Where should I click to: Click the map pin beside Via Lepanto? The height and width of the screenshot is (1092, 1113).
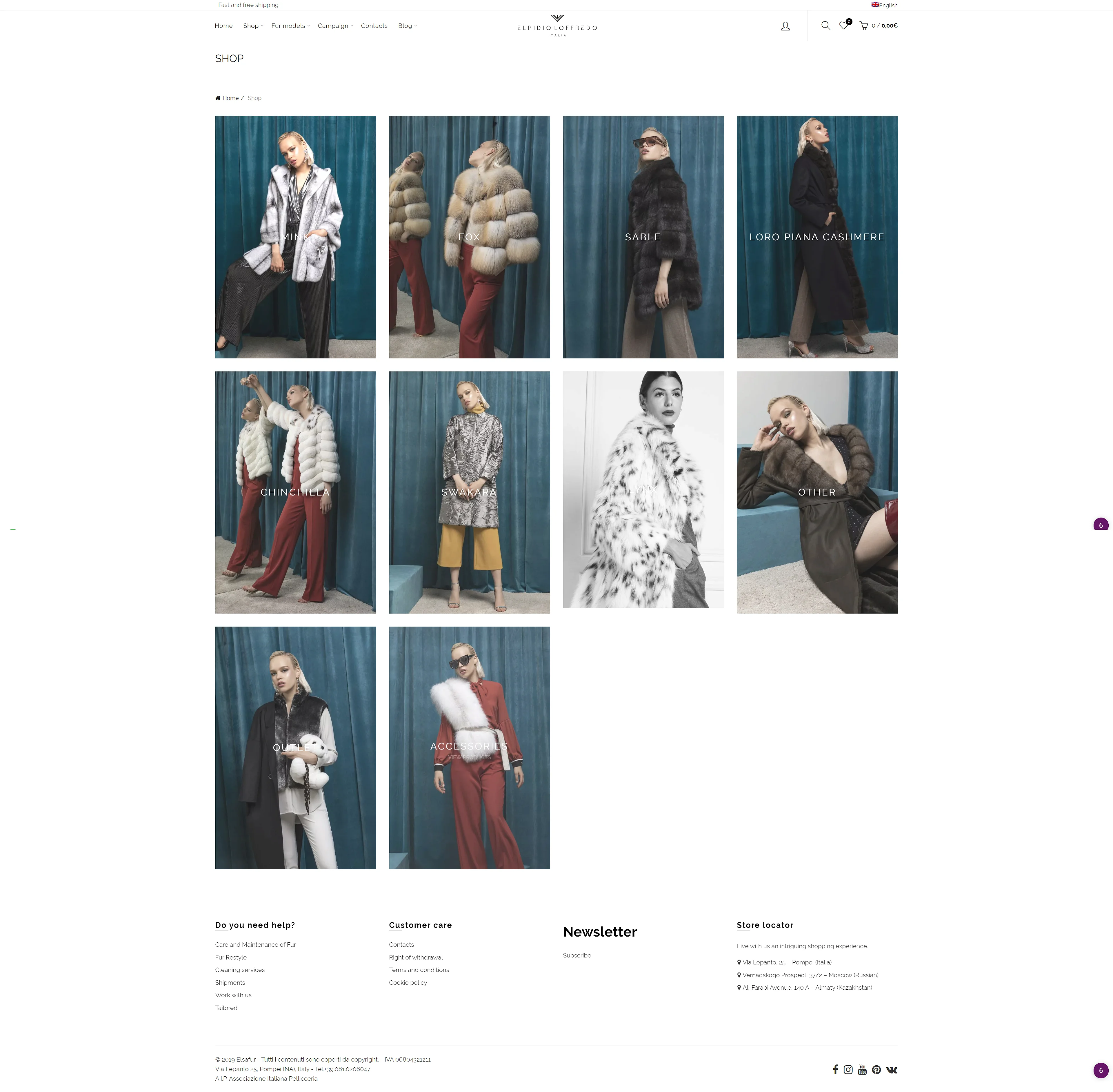tap(739, 962)
